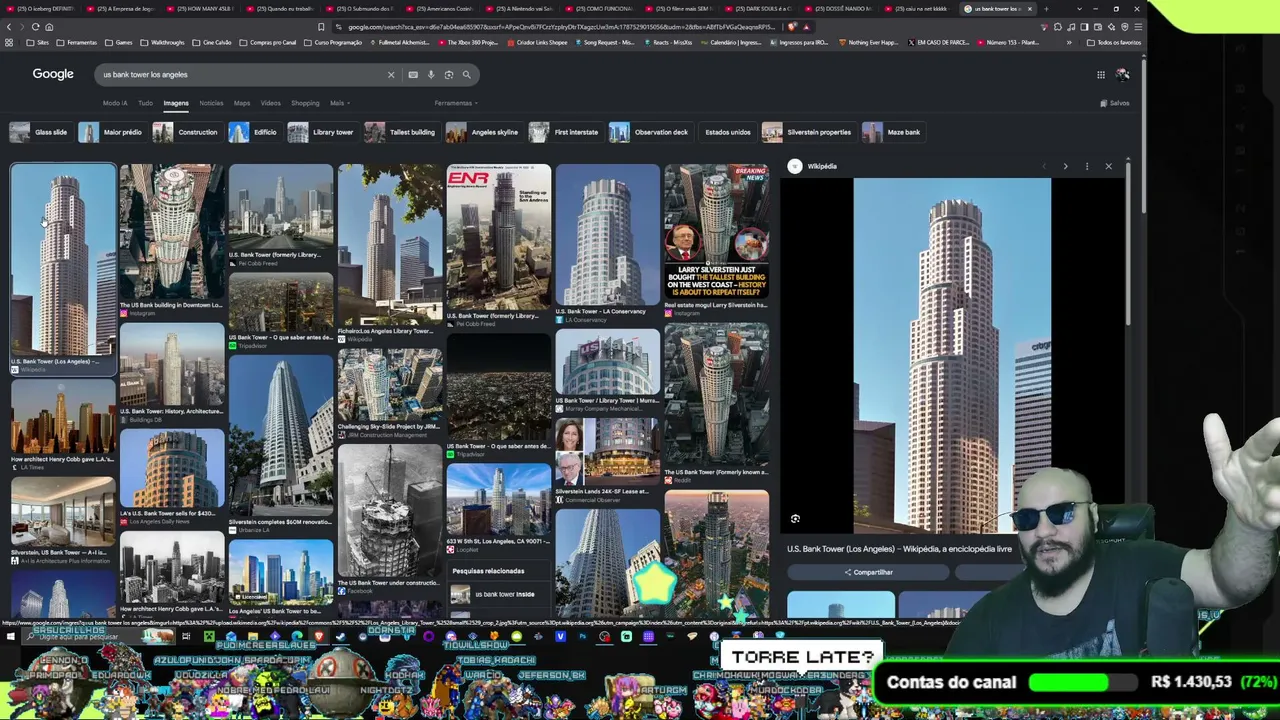The height and width of the screenshot is (720, 1280).
Task: Open the on-screen keyboard input tool
Action: pyautogui.click(x=413, y=75)
